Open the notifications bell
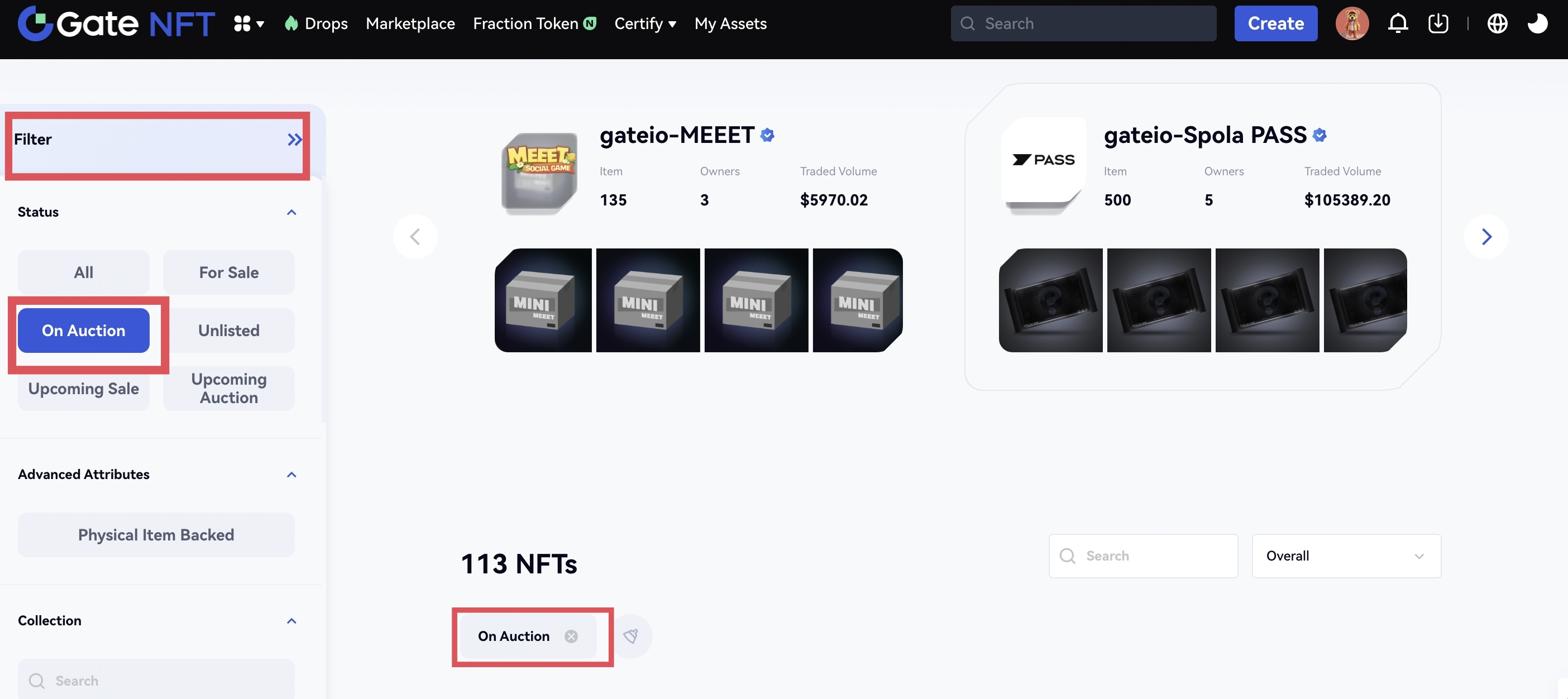The image size is (1568, 699). click(1398, 23)
